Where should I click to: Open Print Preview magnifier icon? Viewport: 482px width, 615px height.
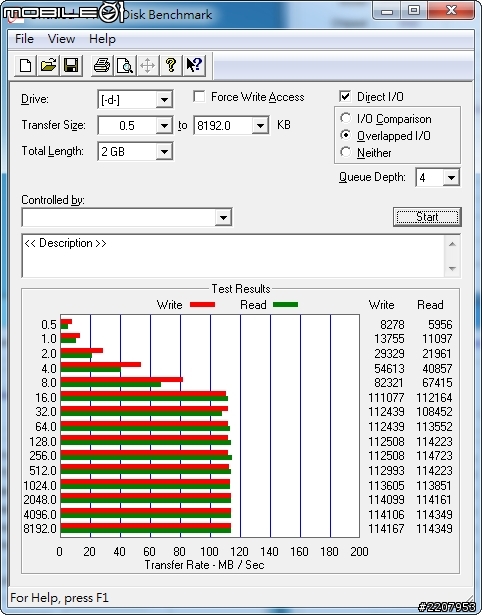(125, 65)
